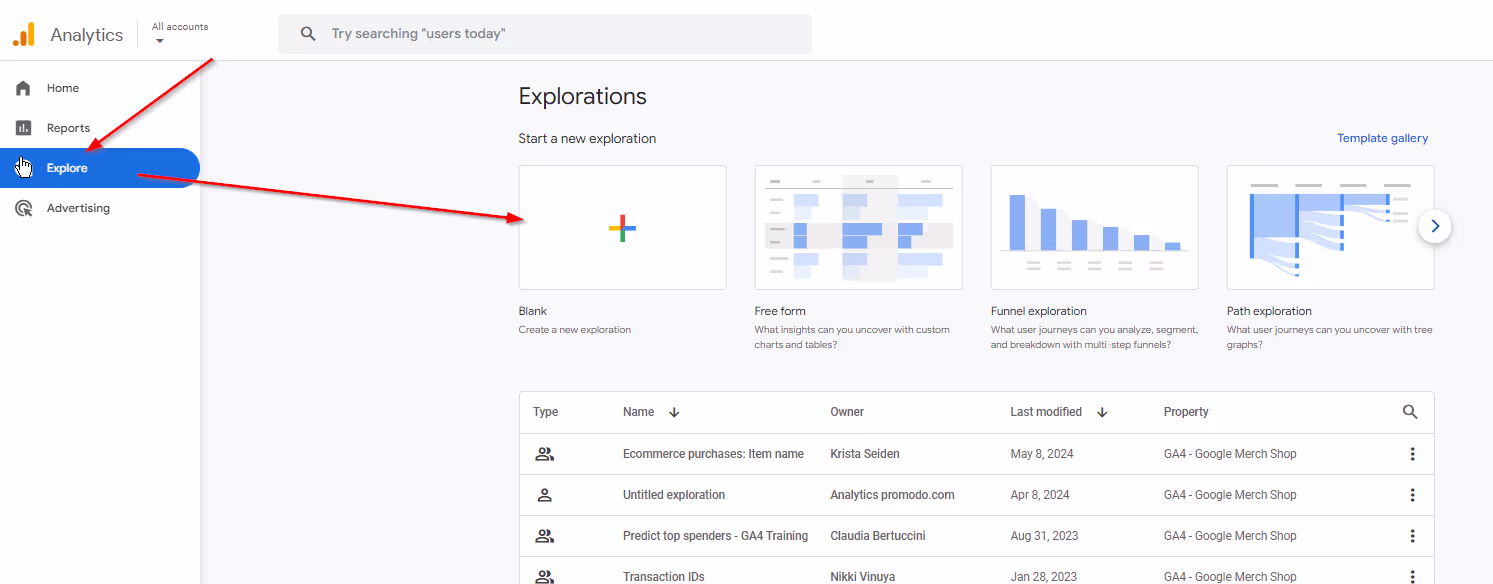Click single-user icon on Untitled exploration row
The width and height of the screenshot is (1493, 584).
(544, 495)
